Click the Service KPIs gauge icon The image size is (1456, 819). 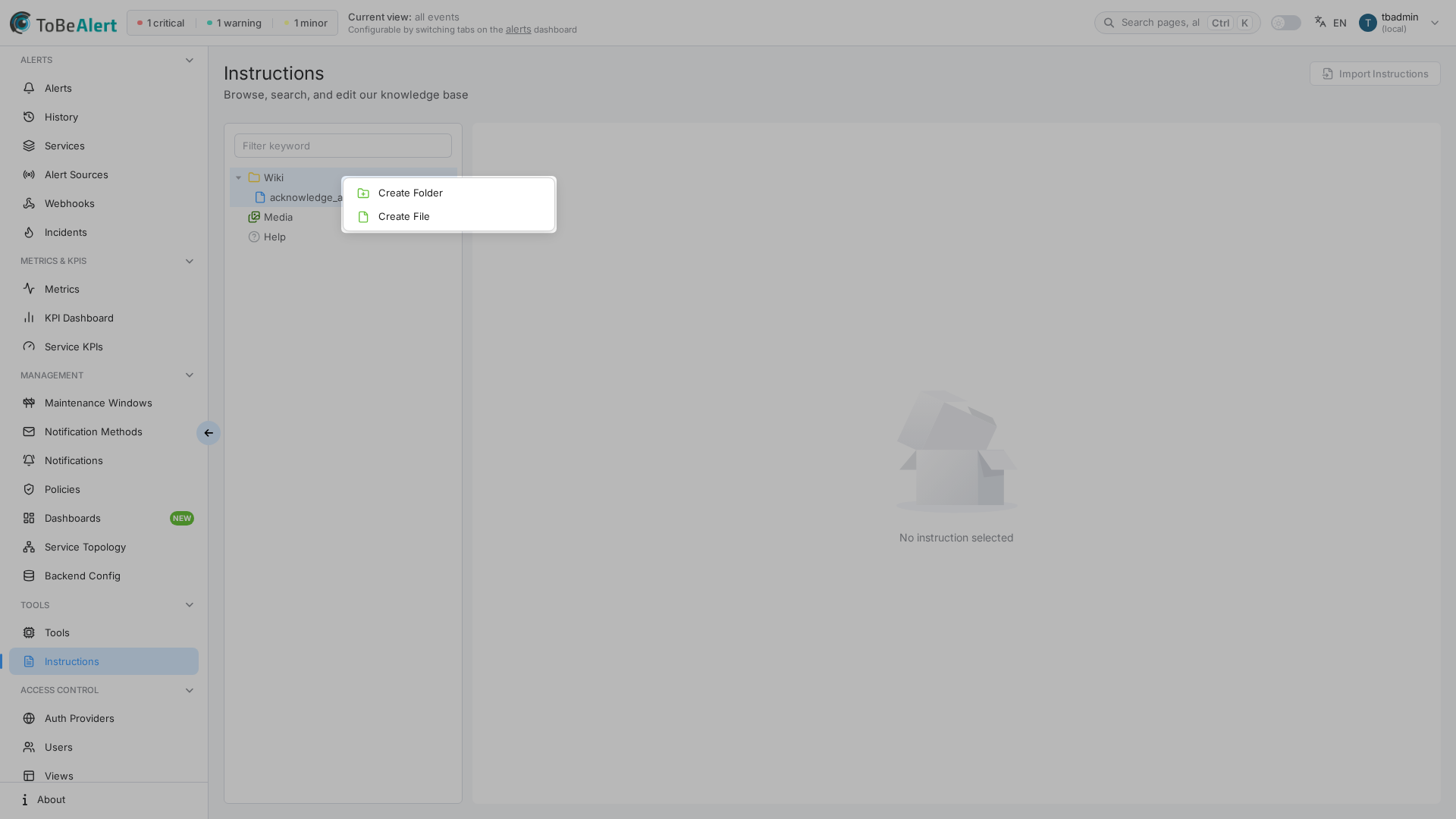pyautogui.click(x=29, y=347)
